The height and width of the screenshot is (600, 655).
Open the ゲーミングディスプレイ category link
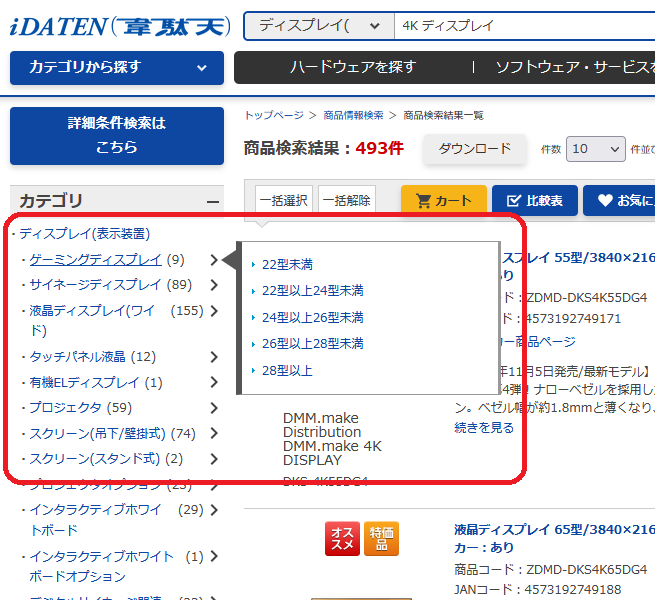point(95,260)
